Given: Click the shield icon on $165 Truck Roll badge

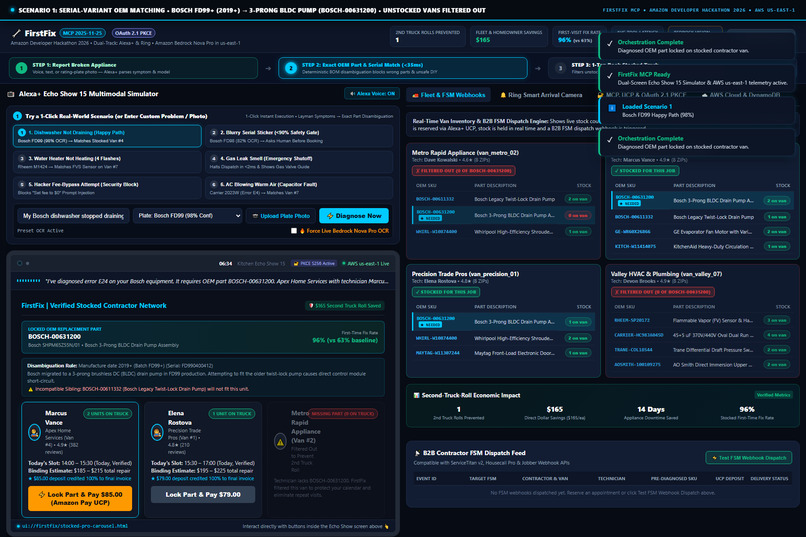Looking at the screenshot, I should click(x=311, y=306).
